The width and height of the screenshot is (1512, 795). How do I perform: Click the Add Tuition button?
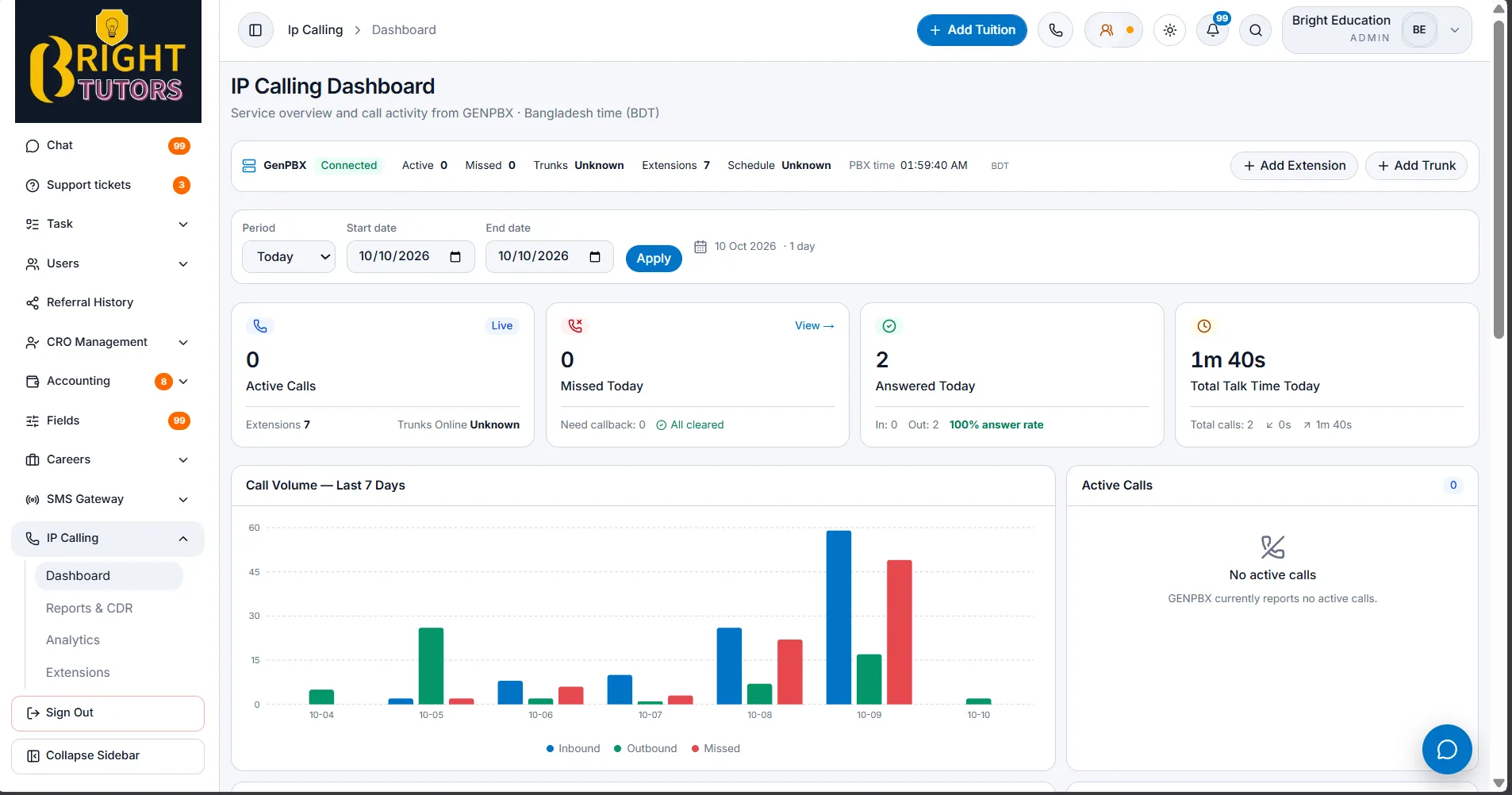pyautogui.click(x=972, y=30)
